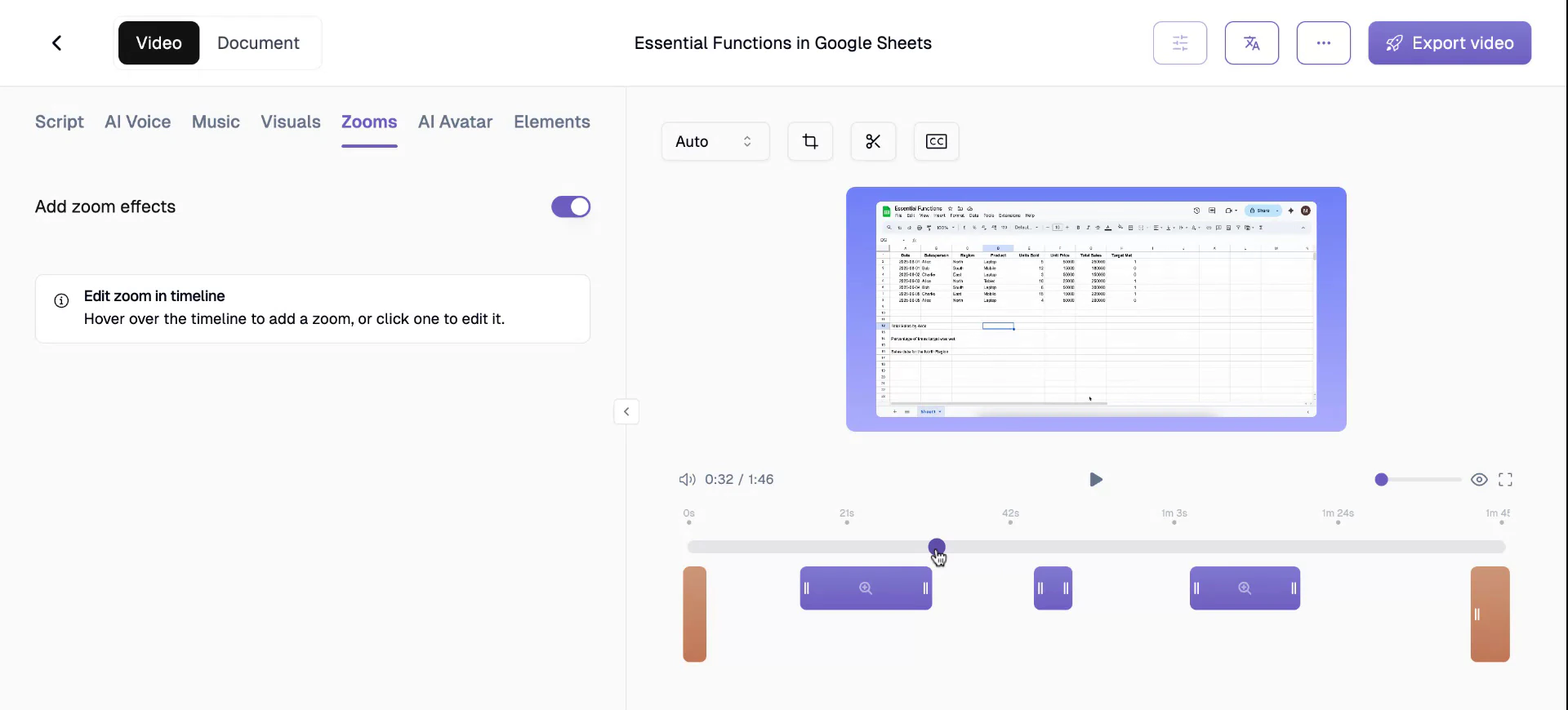
Task: Open the Music tab
Action: pyautogui.click(x=216, y=122)
